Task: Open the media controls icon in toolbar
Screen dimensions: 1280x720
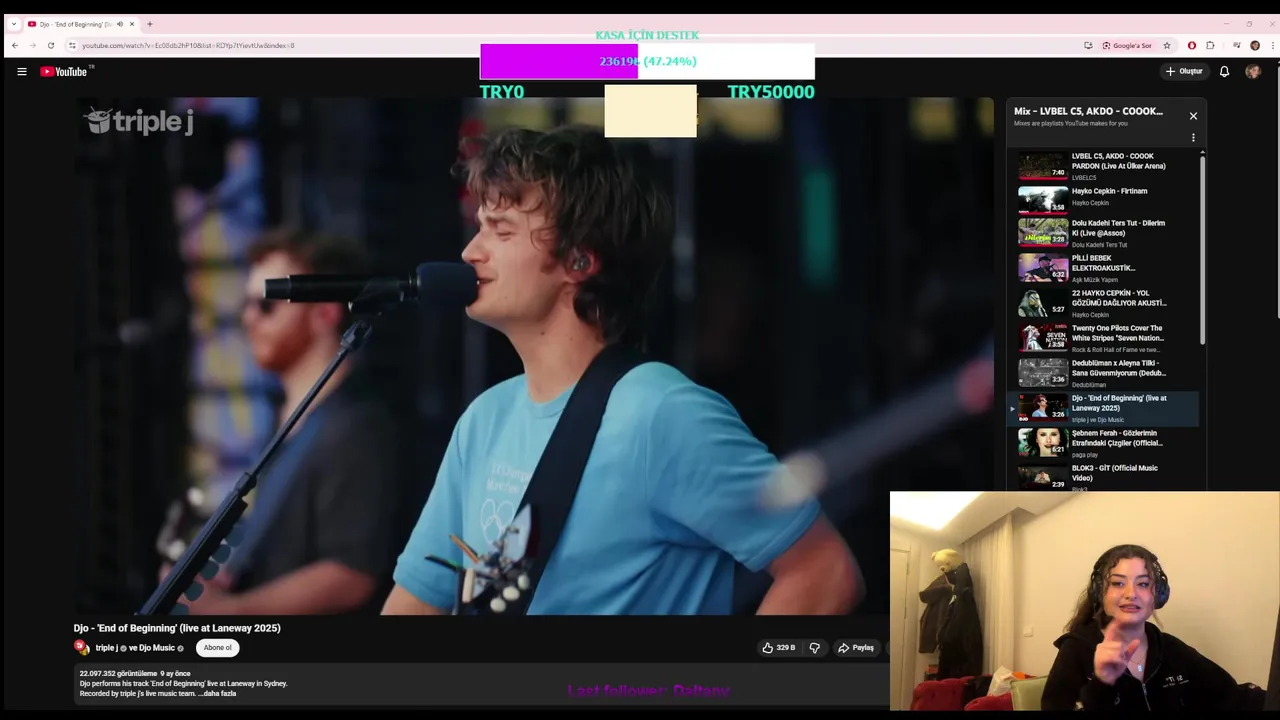Action: point(1237,45)
